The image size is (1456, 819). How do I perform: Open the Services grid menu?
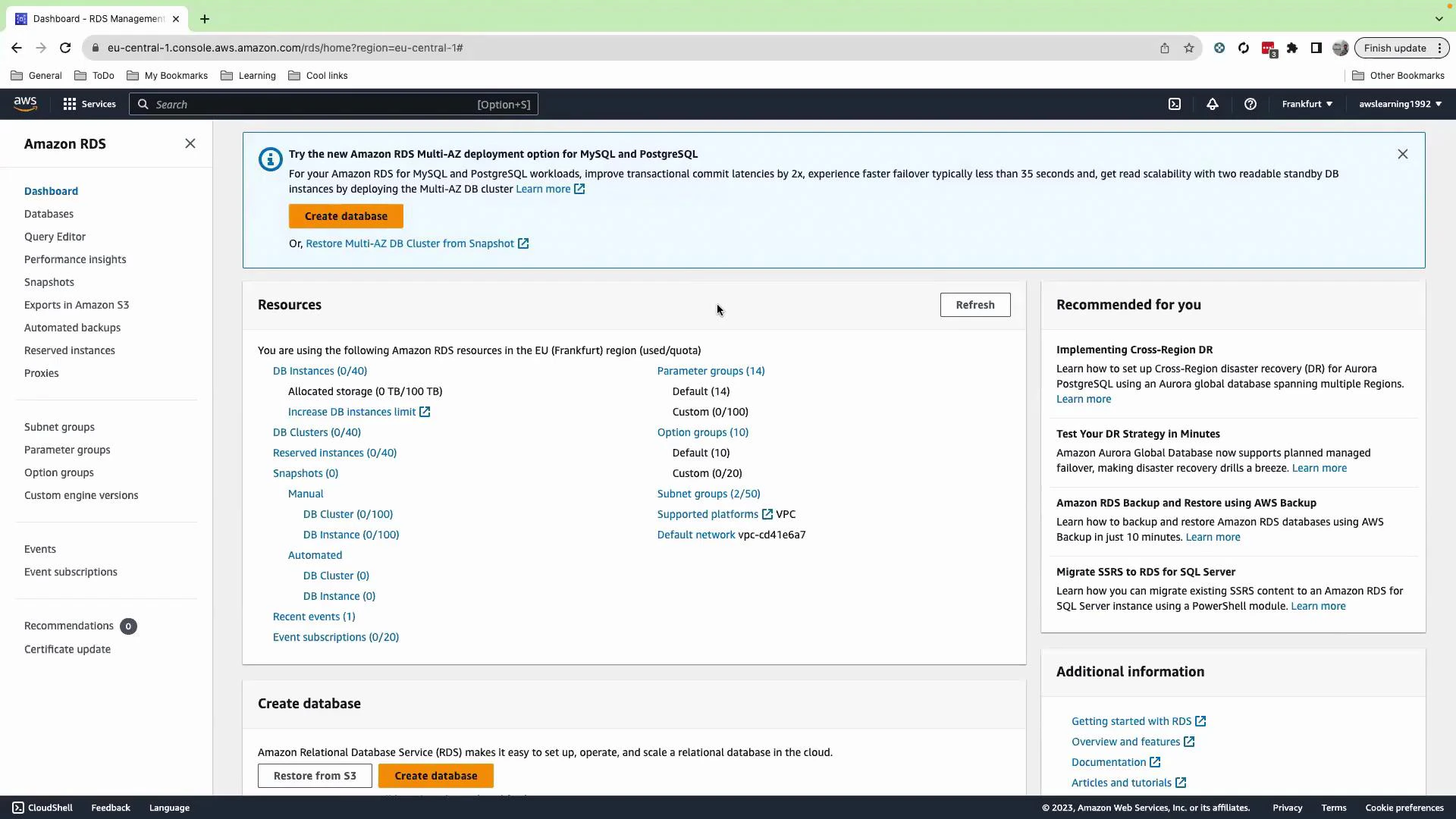pos(89,104)
